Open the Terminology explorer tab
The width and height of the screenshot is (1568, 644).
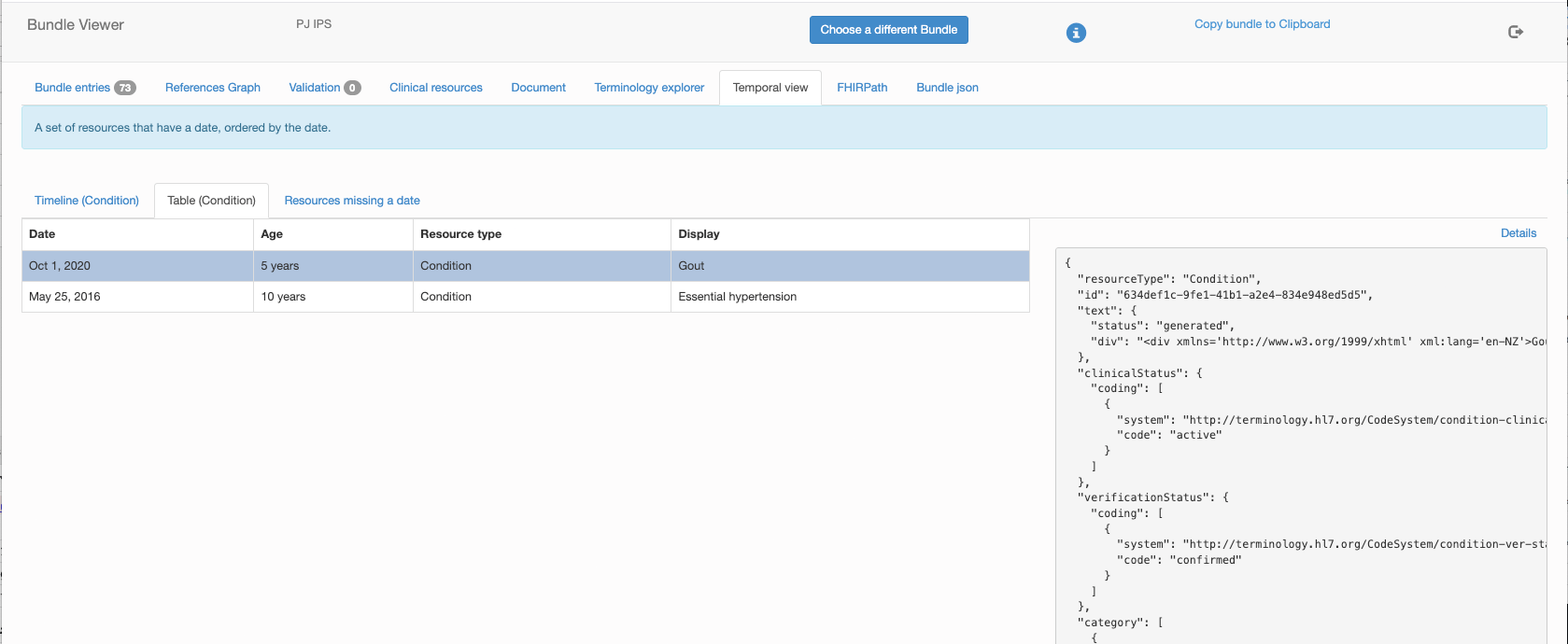point(649,88)
